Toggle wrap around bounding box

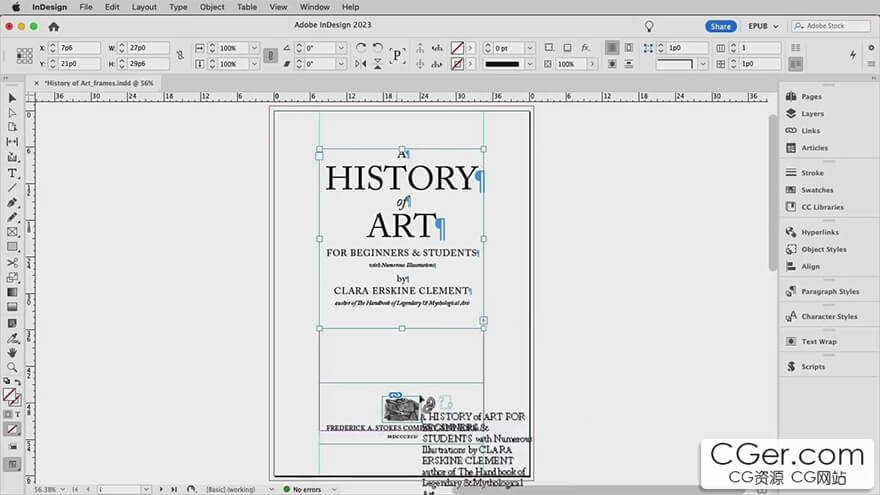[629, 48]
